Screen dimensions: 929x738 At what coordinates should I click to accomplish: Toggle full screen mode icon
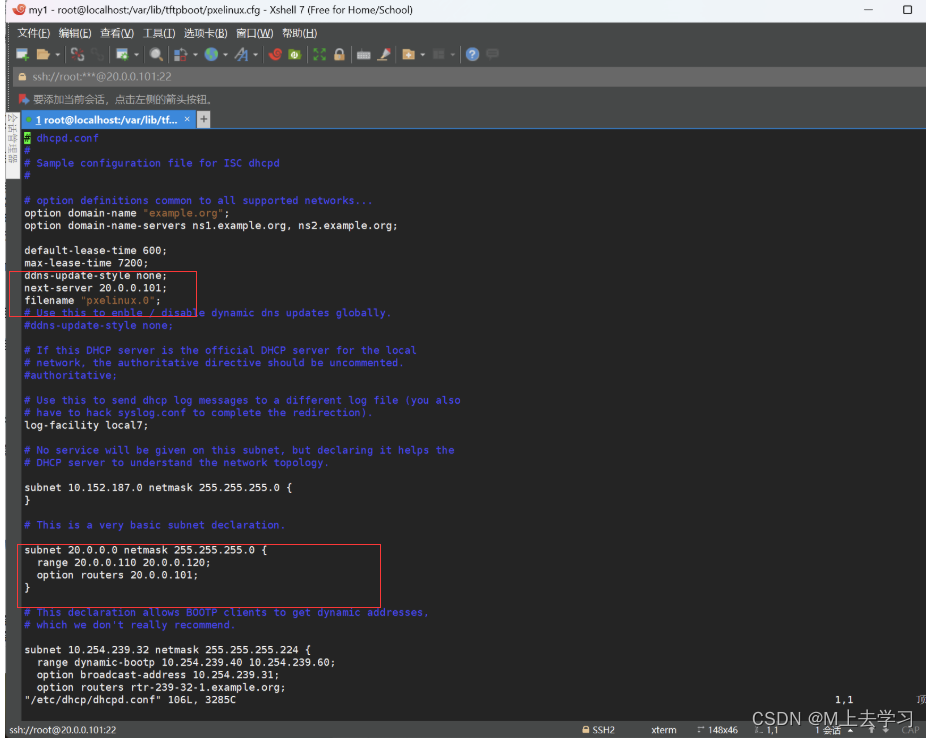pyautogui.click(x=318, y=54)
